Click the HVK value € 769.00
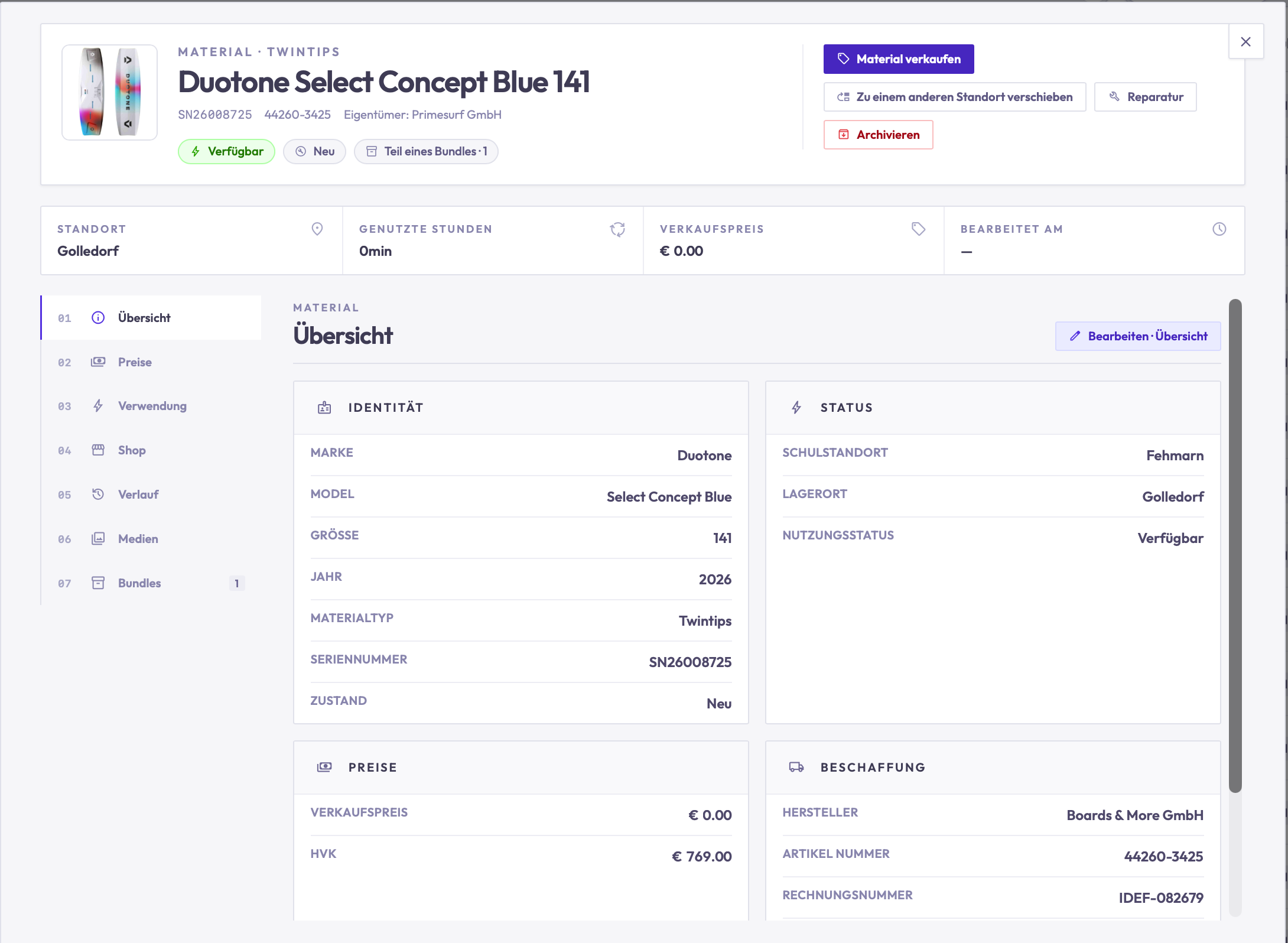 [x=702, y=857]
